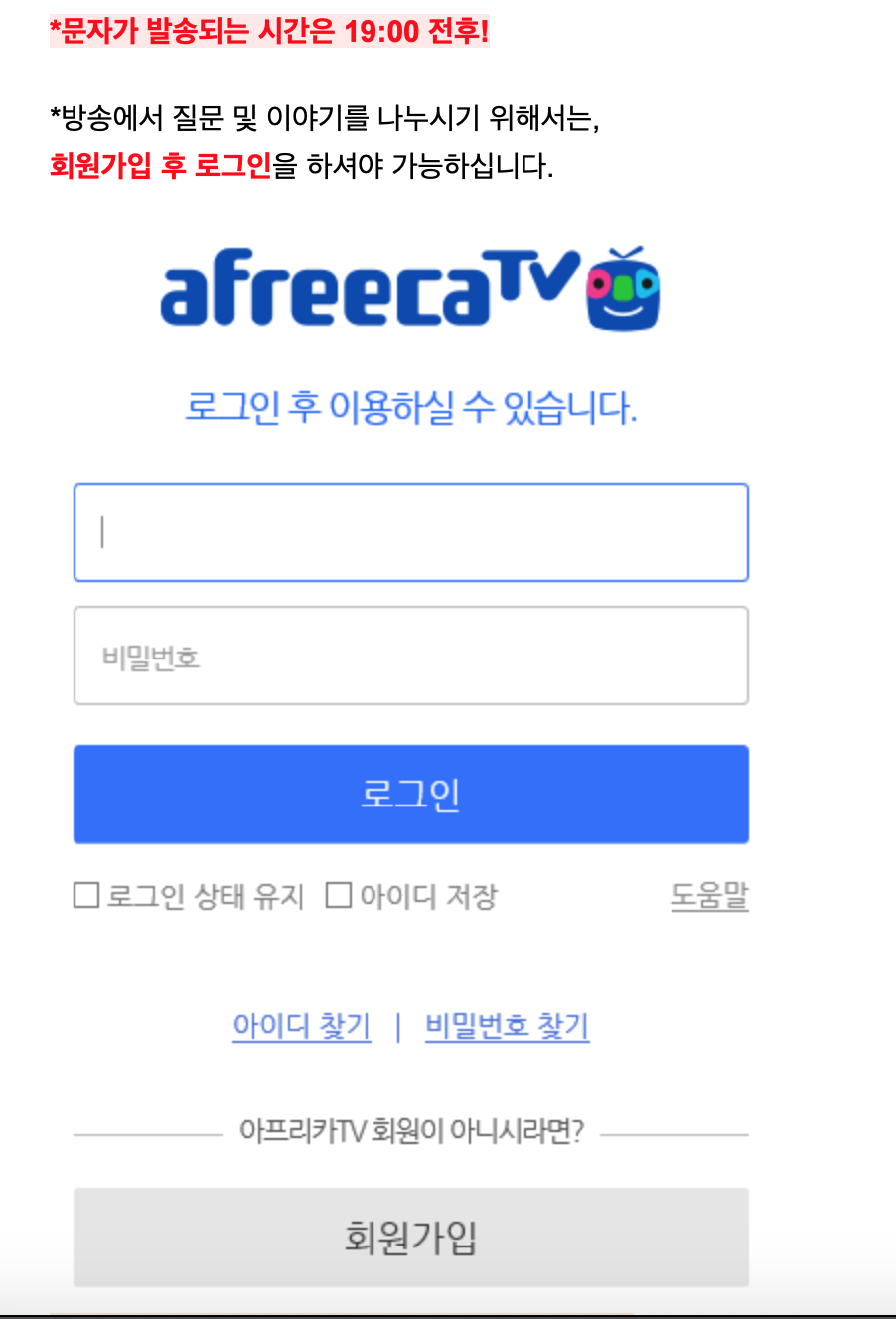
Task: Enable the 로그인 상태 유지 checkbox
Action: [x=86, y=895]
